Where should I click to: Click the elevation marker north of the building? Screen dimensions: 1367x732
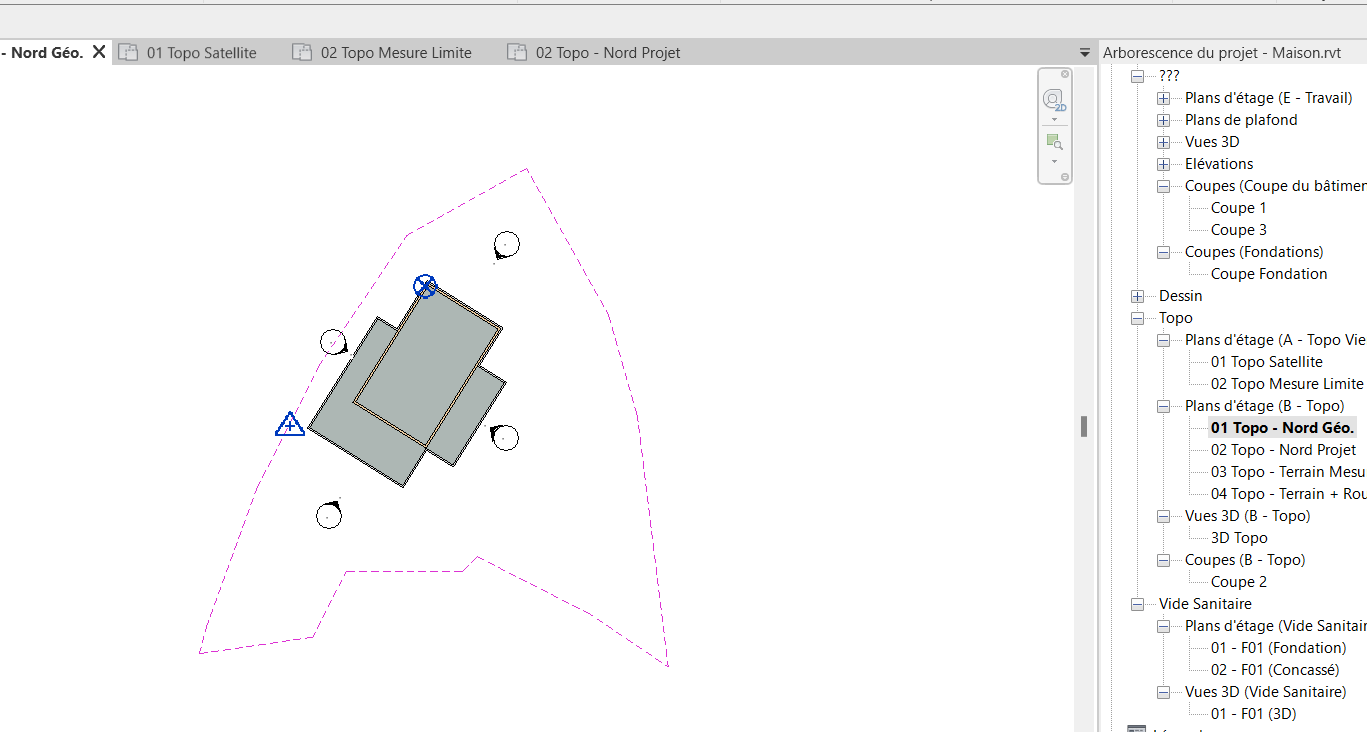coord(507,244)
